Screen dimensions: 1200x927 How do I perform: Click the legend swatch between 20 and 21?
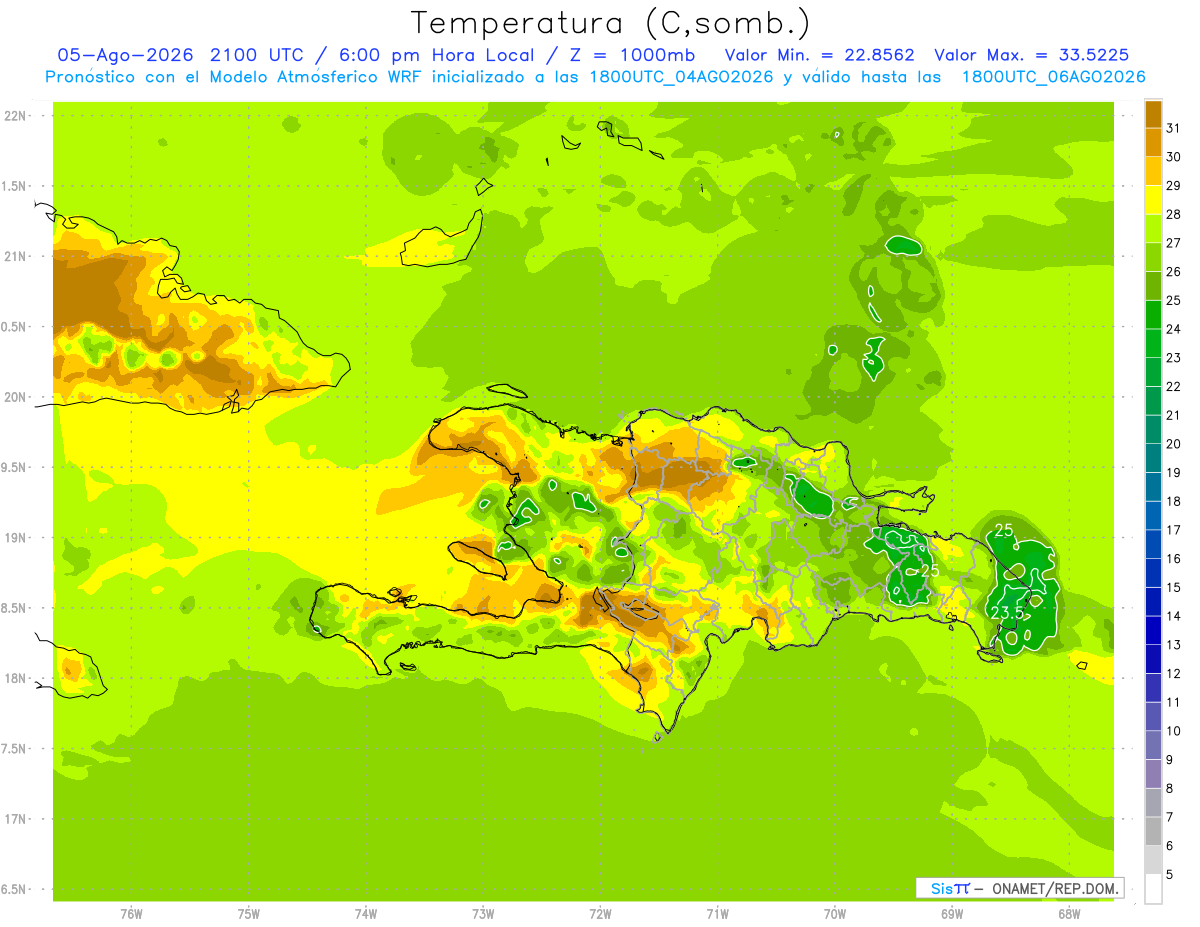[x=1153, y=430]
